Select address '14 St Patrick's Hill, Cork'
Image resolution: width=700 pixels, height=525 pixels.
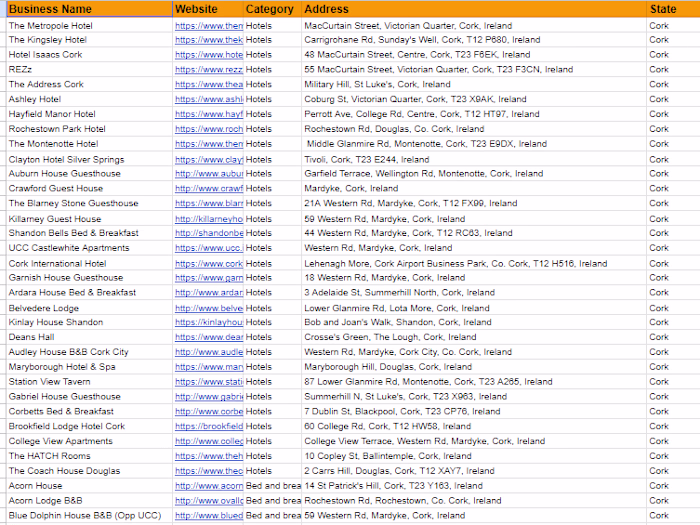[474, 486]
